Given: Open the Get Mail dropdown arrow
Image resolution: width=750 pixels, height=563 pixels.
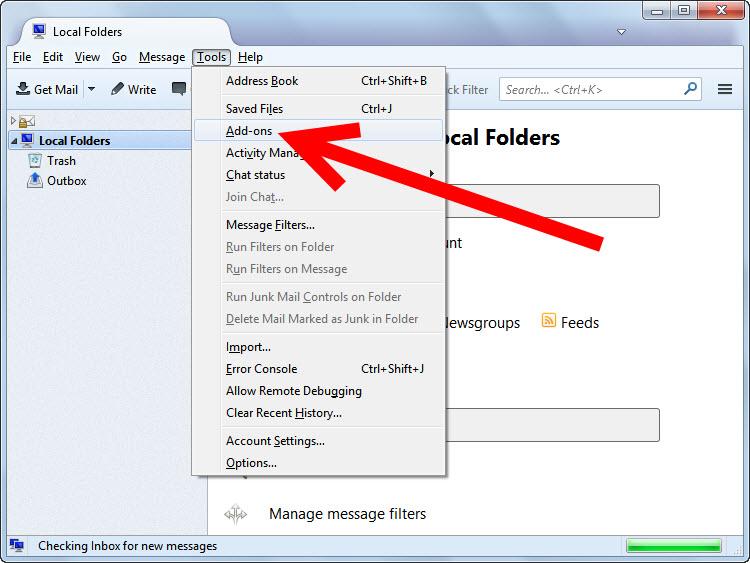Looking at the screenshot, I should coord(91,89).
